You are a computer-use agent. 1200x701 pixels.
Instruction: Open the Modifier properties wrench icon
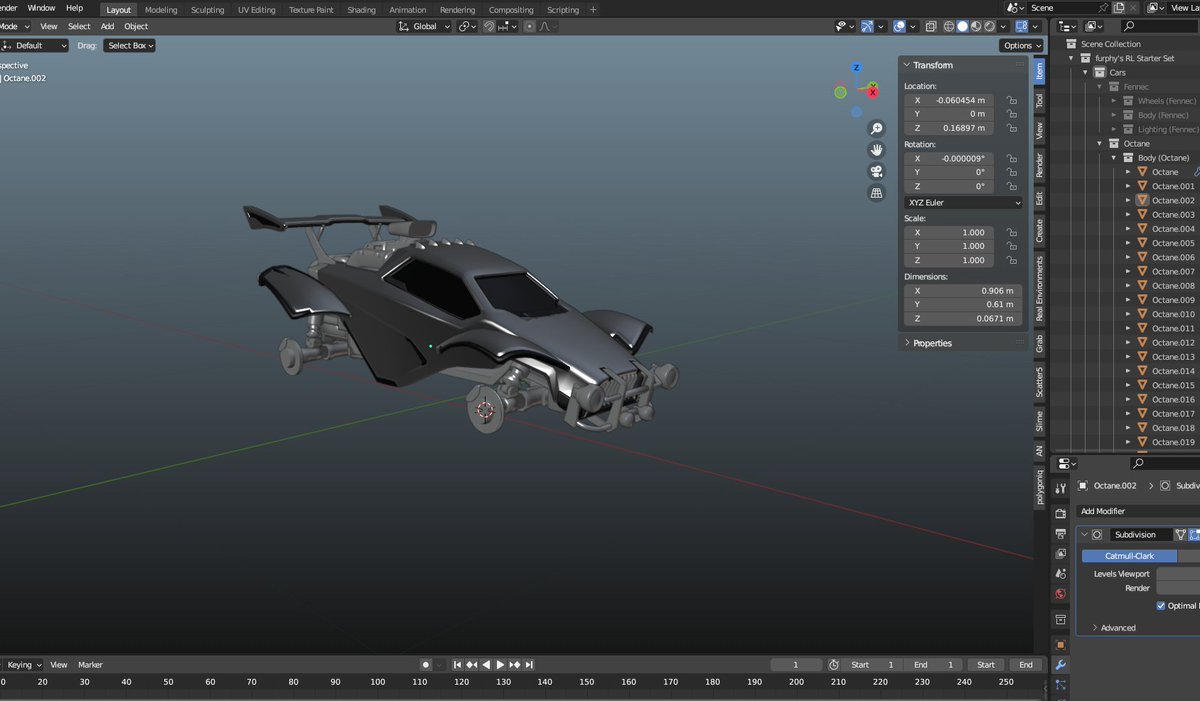pos(1061,665)
